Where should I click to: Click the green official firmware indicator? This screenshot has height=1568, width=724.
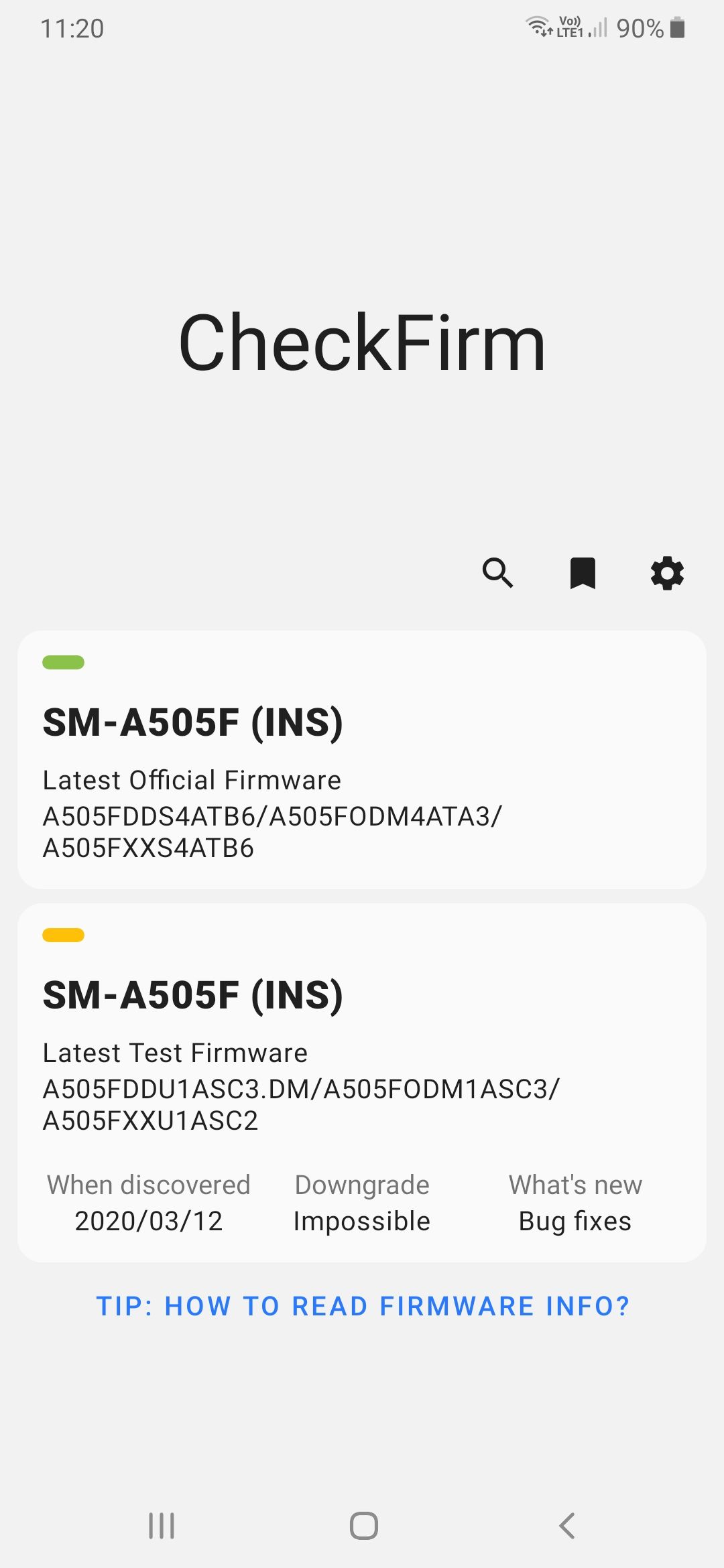tap(63, 663)
